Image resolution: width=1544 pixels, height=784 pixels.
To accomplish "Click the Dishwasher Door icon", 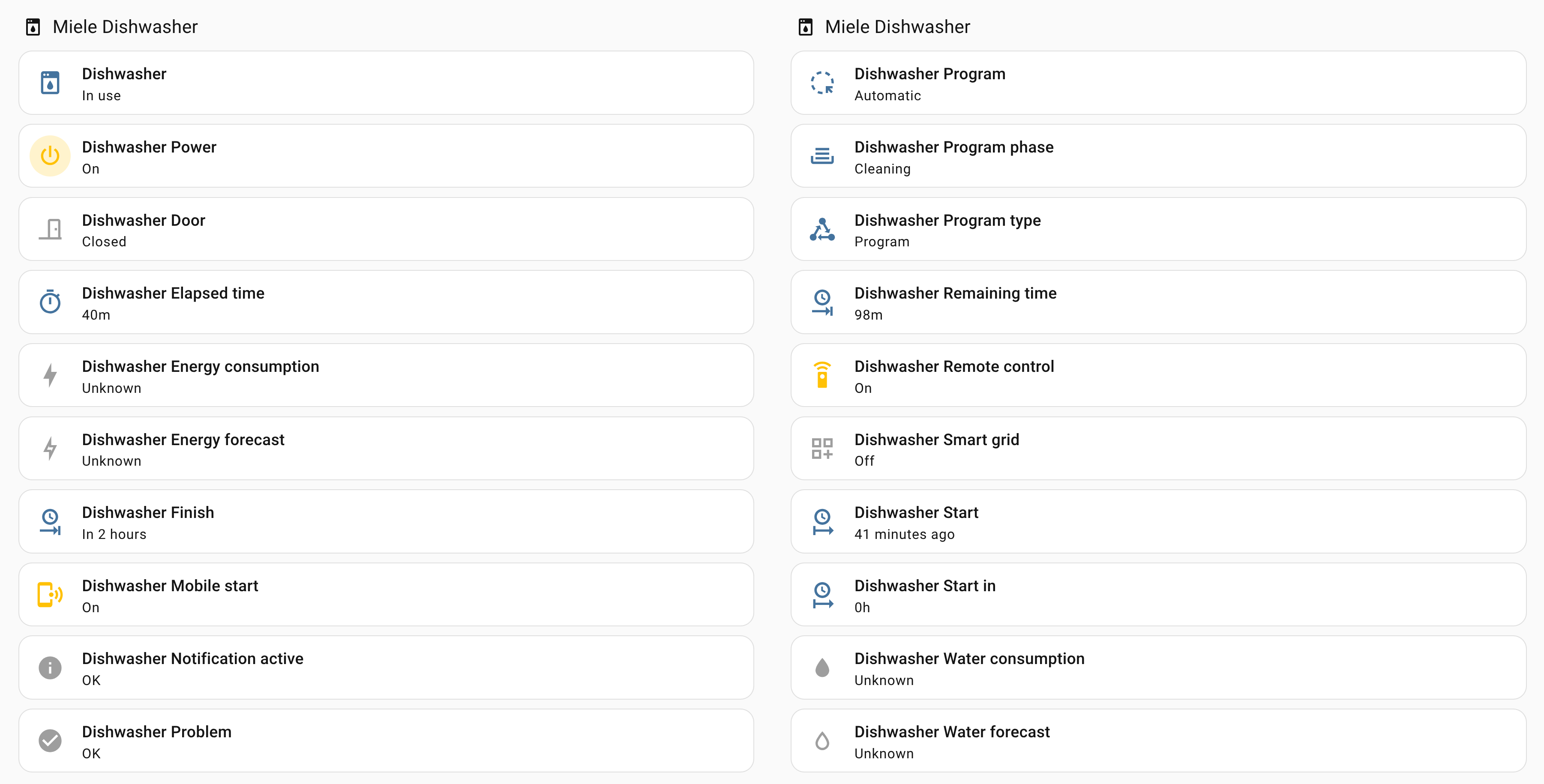I will [x=50, y=229].
